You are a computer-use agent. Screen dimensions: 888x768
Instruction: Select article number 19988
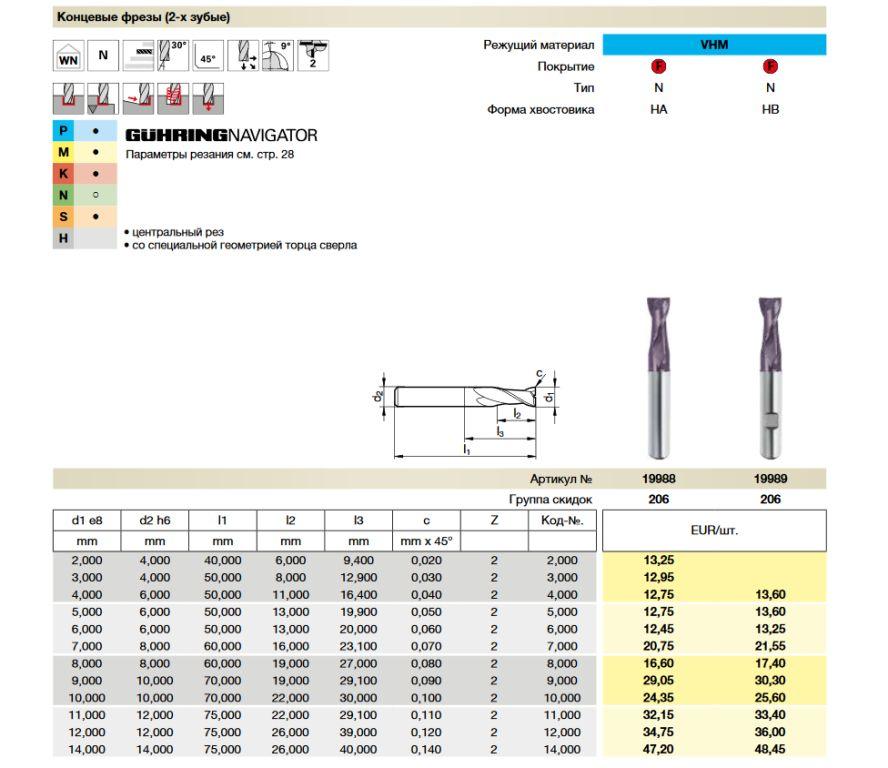[x=658, y=480]
